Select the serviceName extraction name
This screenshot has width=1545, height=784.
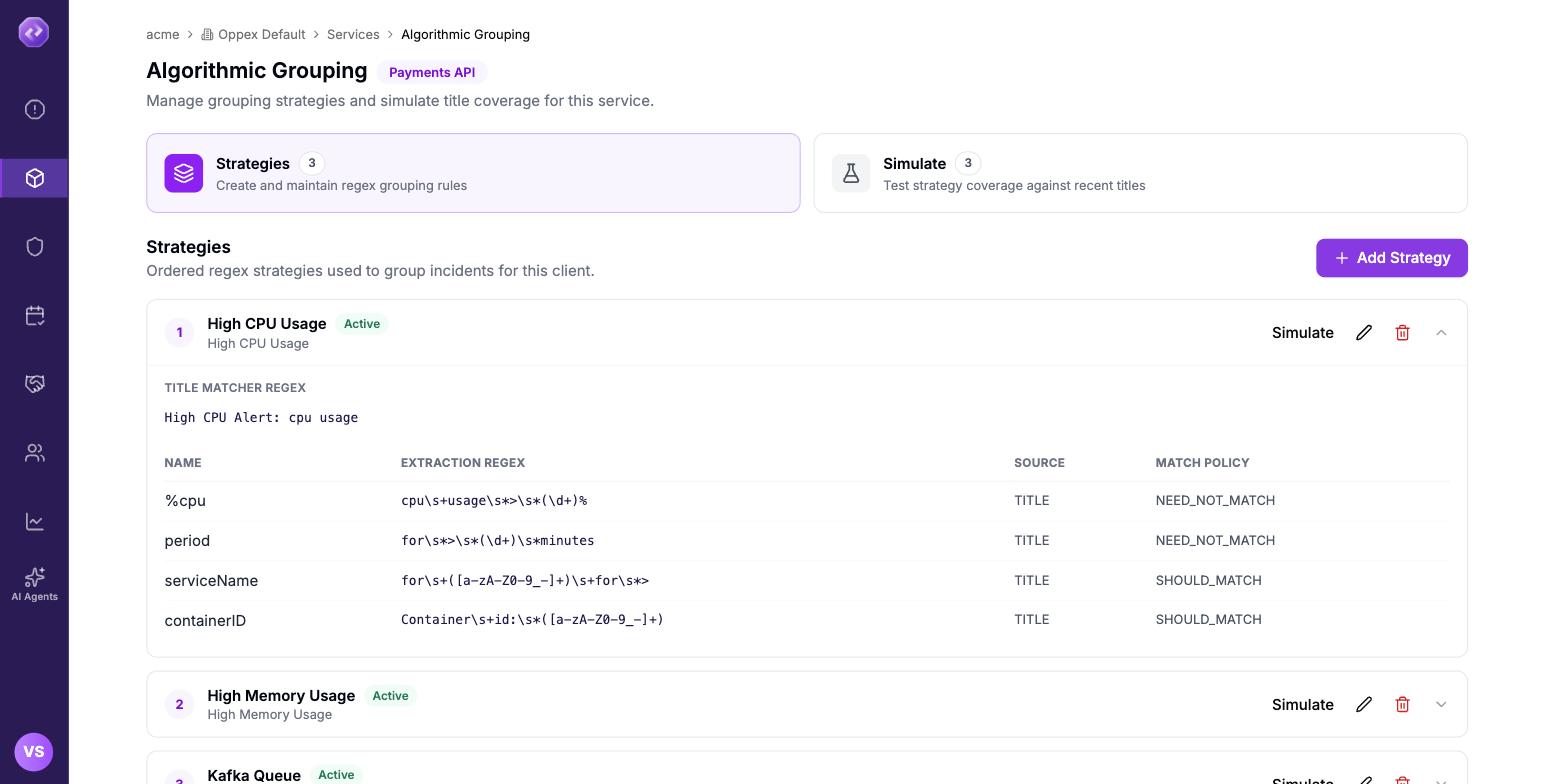[x=211, y=581]
